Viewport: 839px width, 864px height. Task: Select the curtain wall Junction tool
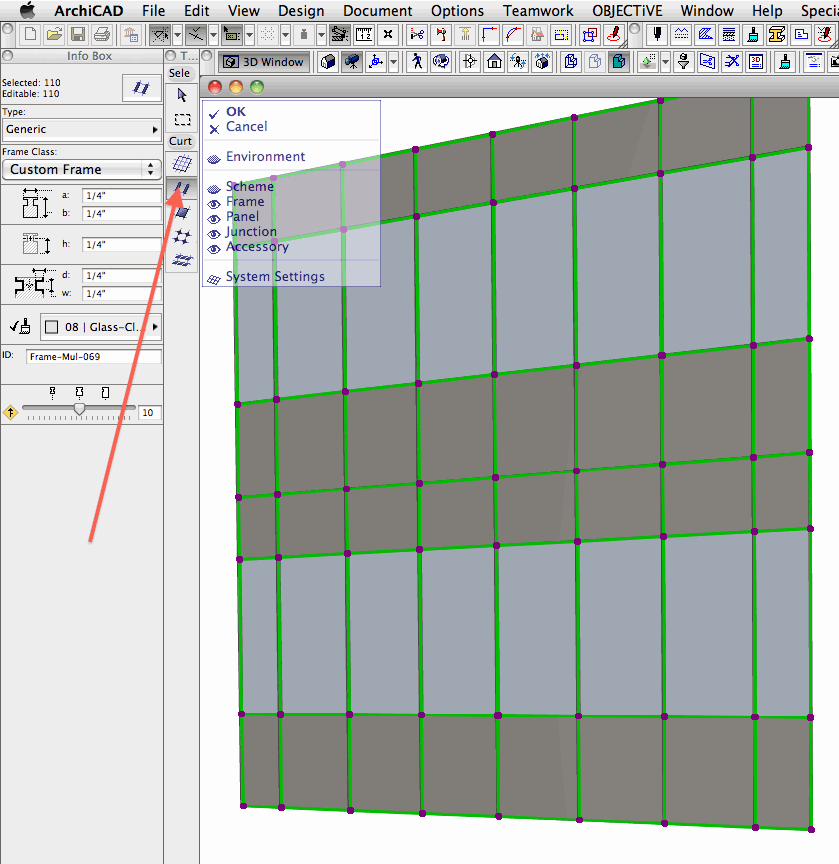point(182,237)
